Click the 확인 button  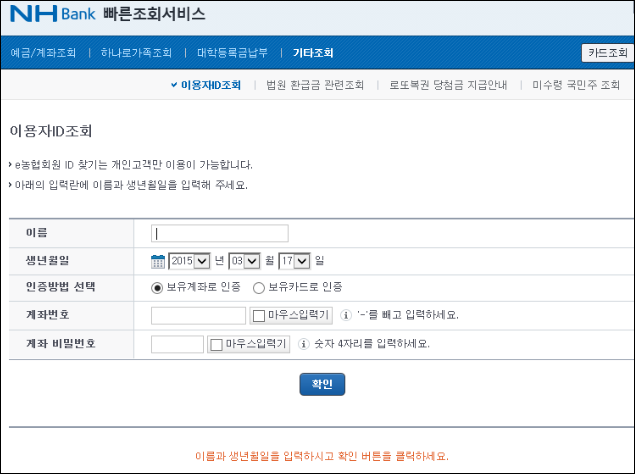coord(322,384)
